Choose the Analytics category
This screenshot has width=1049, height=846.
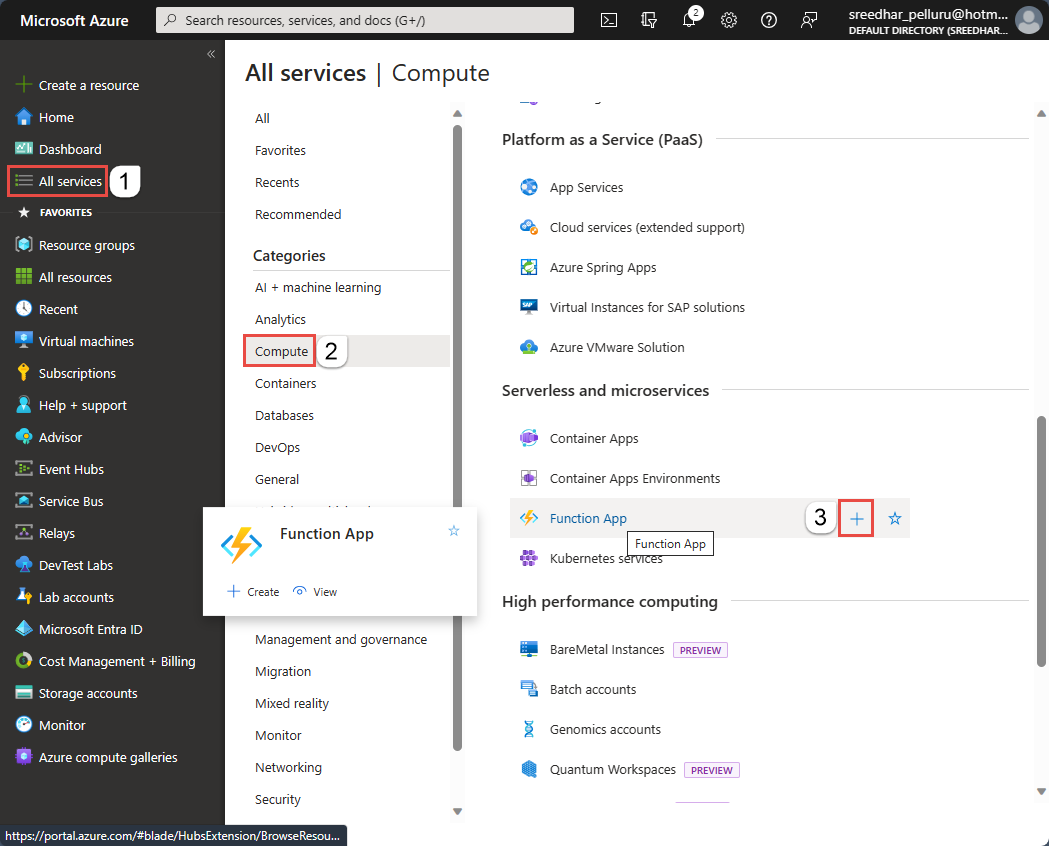click(280, 320)
